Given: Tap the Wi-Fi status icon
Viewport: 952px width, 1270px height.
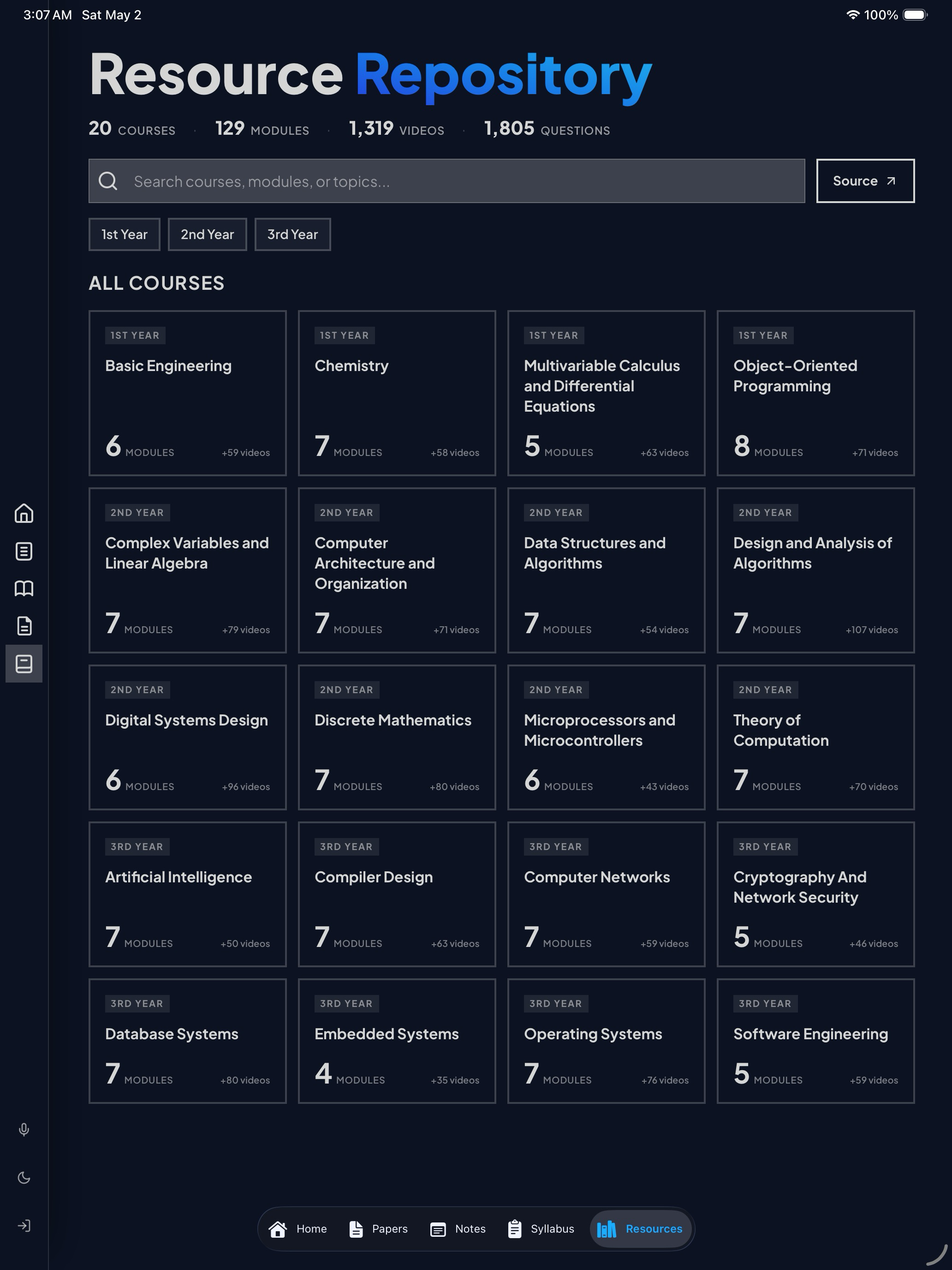Looking at the screenshot, I should (x=853, y=15).
